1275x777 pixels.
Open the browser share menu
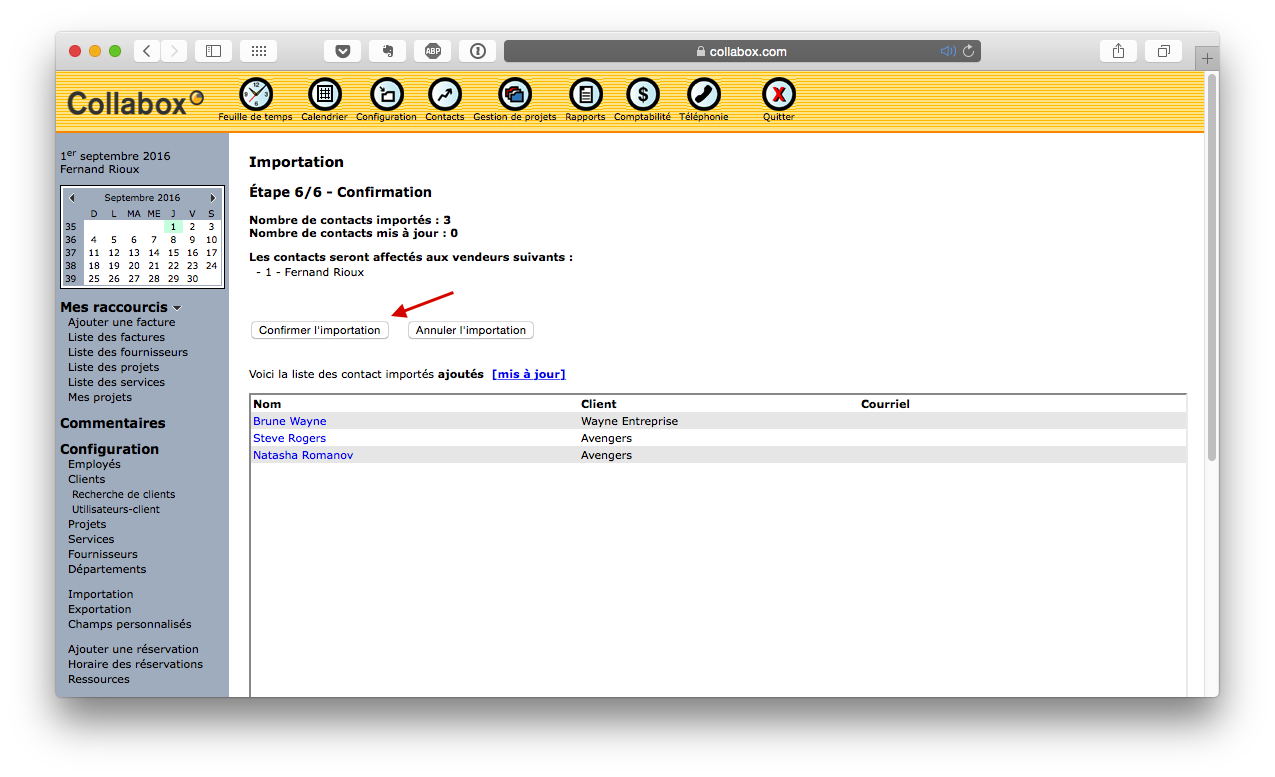pyautogui.click(x=1117, y=50)
